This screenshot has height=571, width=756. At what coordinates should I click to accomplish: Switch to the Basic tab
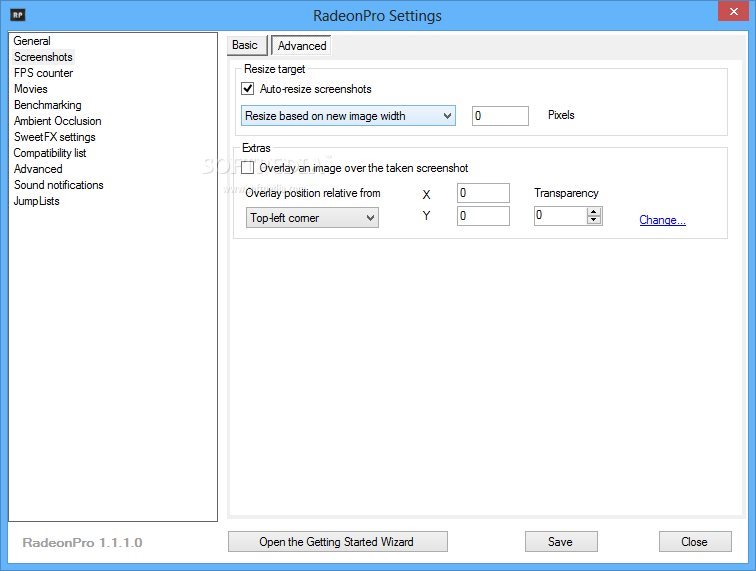click(246, 45)
